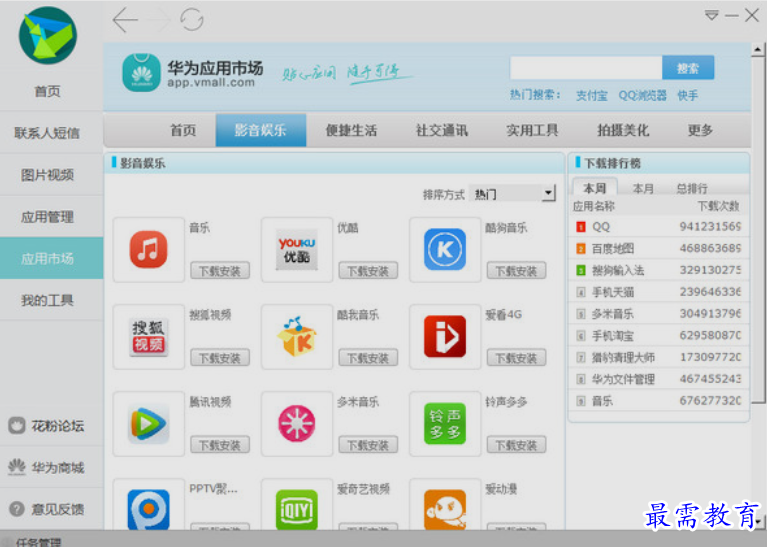
Task: Click 下载安装 for 酷我音乐
Action: click(368, 358)
